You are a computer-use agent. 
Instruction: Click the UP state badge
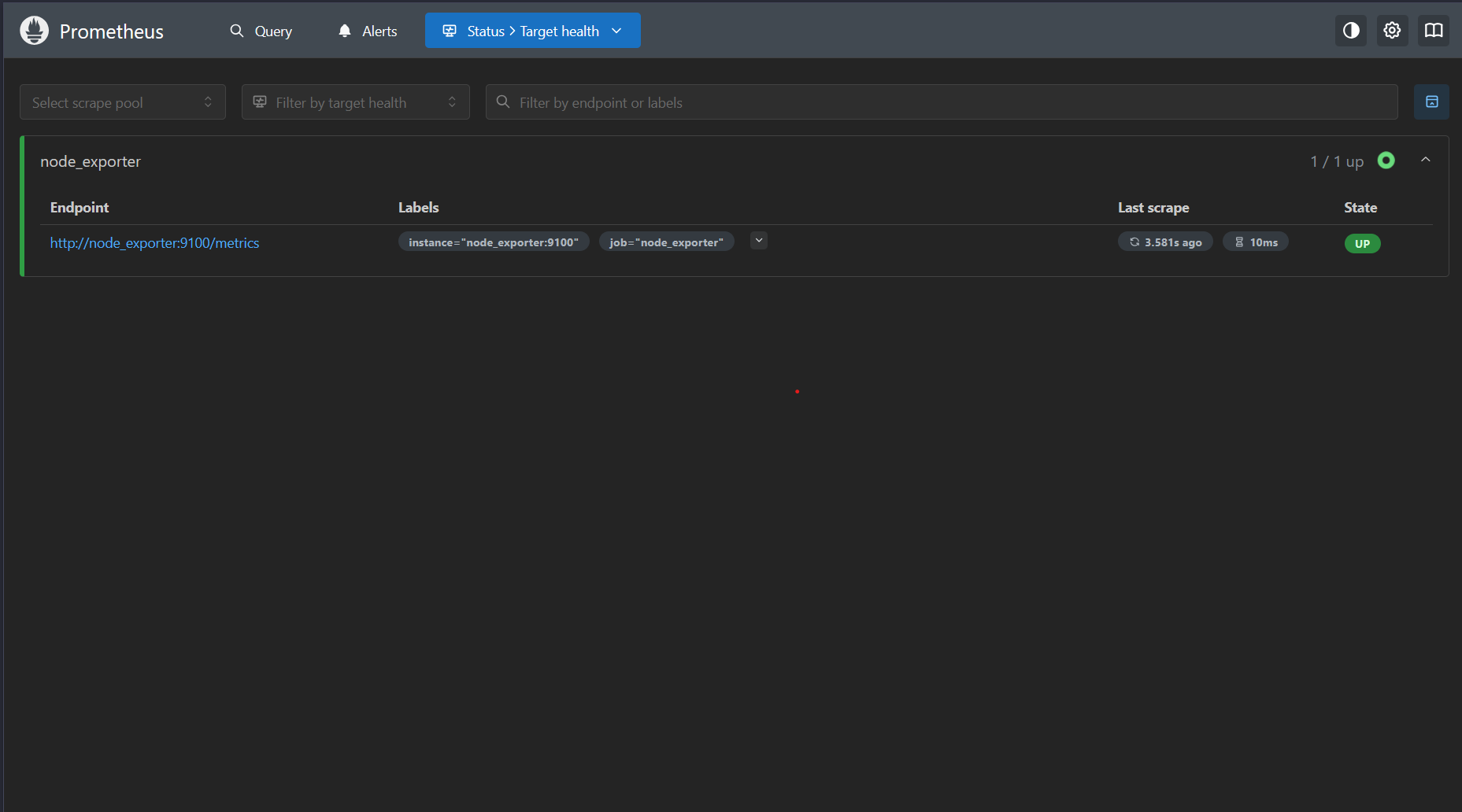pyautogui.click(x=1362, y=244)
